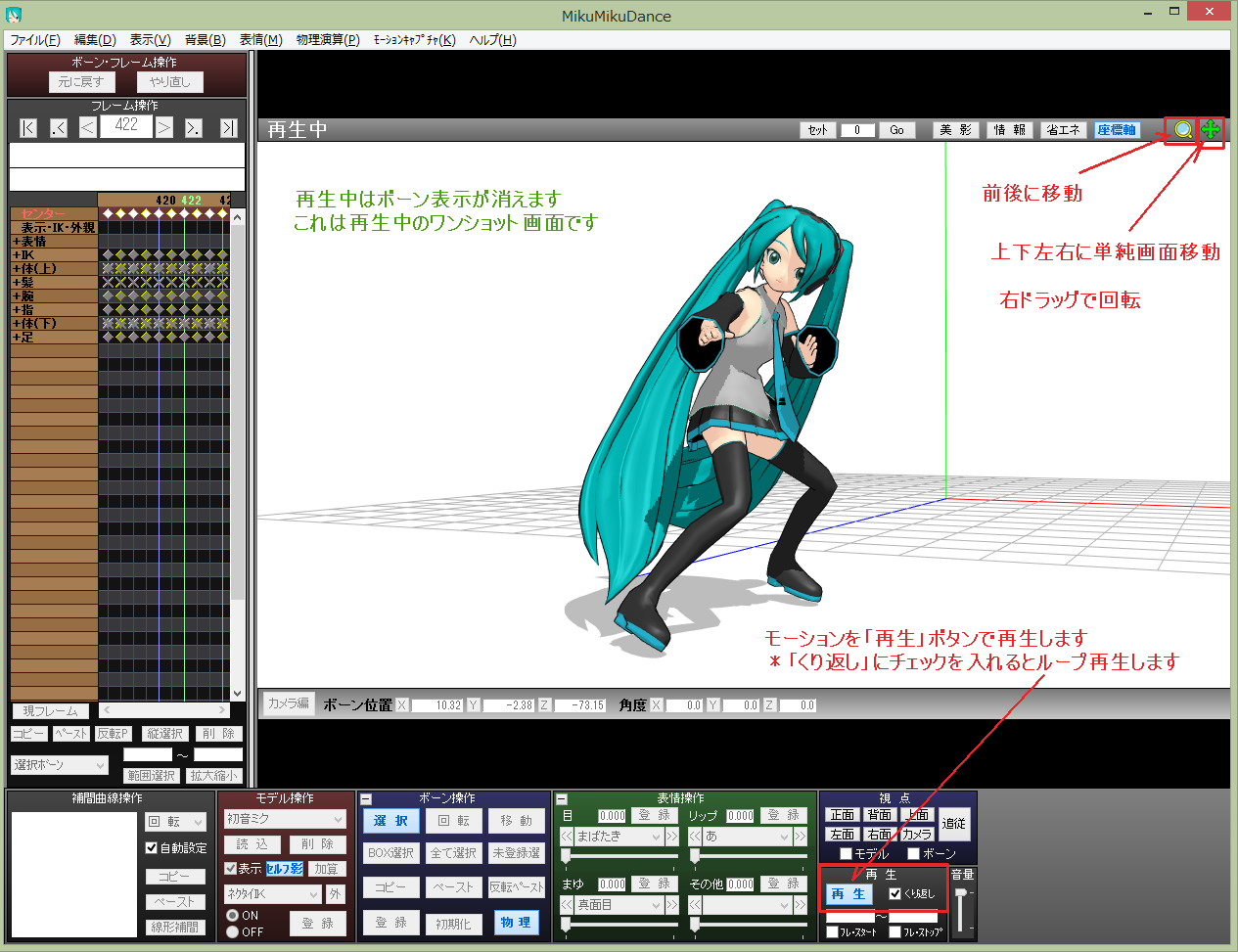Click the 正面 front view button
Viewport: 1238px width, 952px height.
[842, 815]
